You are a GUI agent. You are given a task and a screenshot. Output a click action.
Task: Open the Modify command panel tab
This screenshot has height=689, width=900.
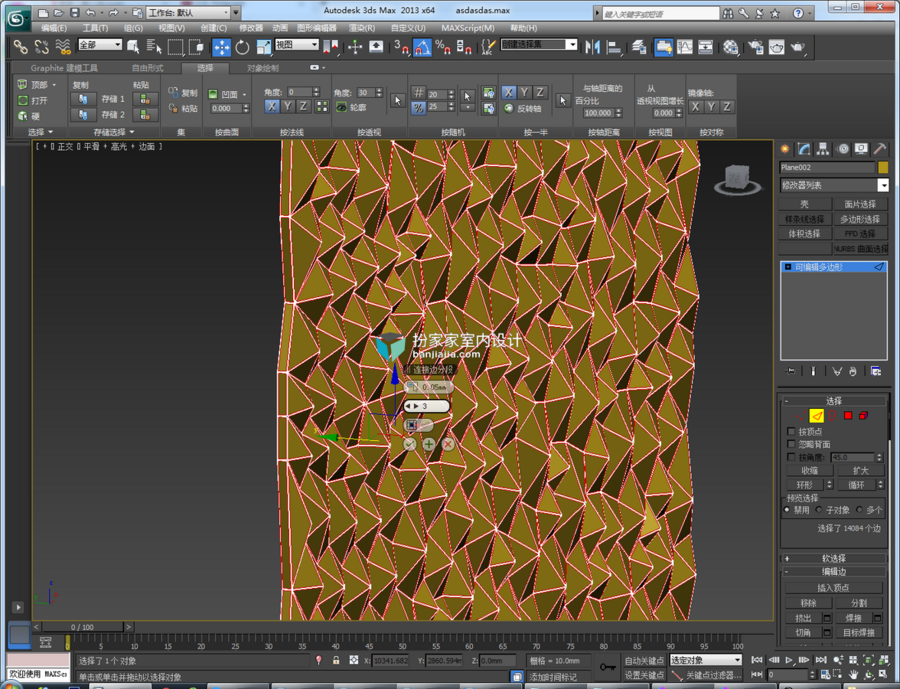804,149
